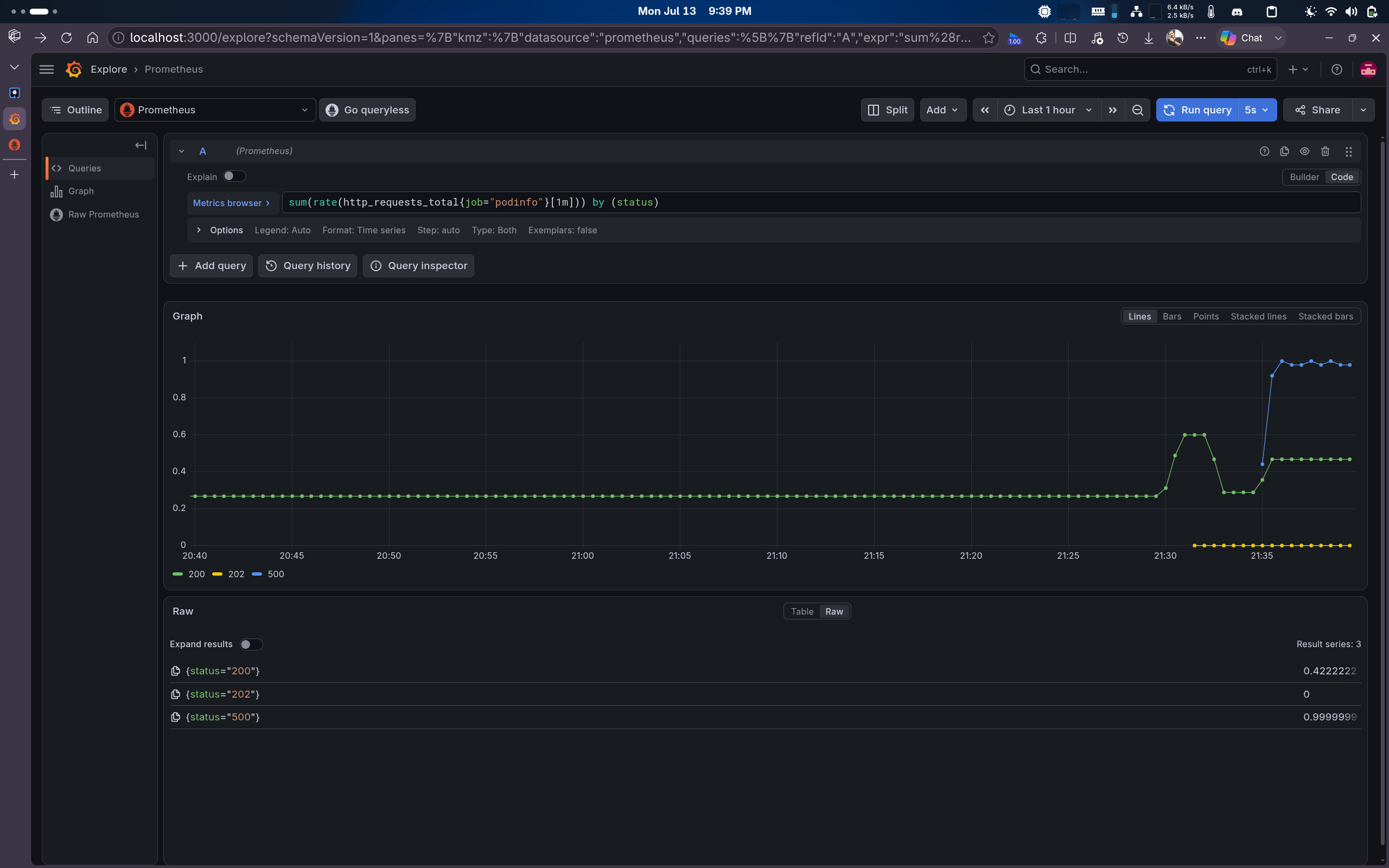Collapse query A row chevron
This screenshot has width=1389, height=868.
181,151
